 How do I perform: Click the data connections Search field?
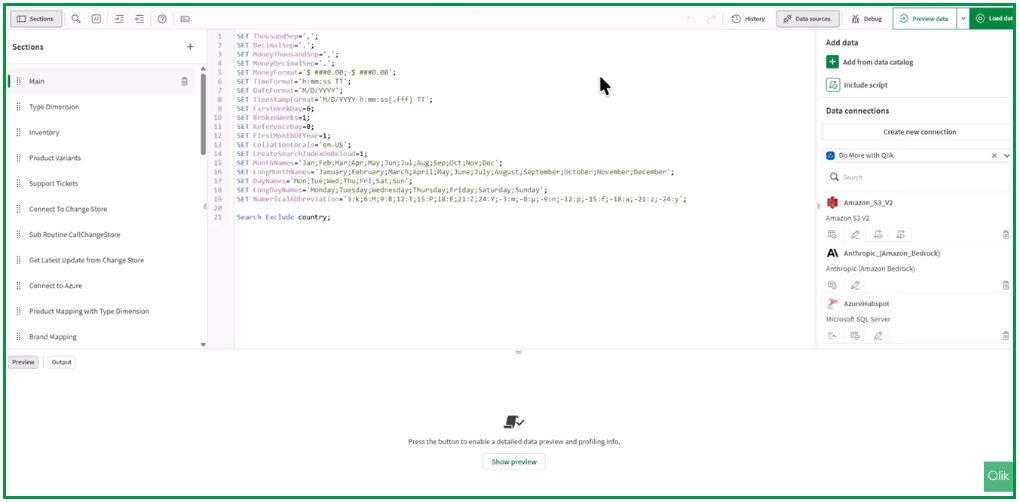[x=915, y=177]
